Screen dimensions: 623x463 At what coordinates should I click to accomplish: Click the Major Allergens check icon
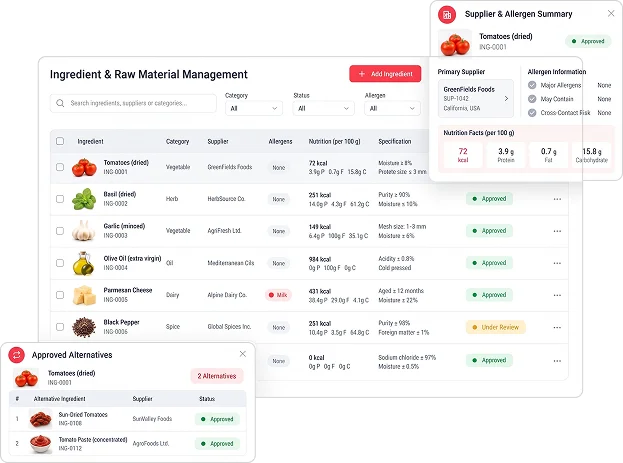click(x=532, y=85)
